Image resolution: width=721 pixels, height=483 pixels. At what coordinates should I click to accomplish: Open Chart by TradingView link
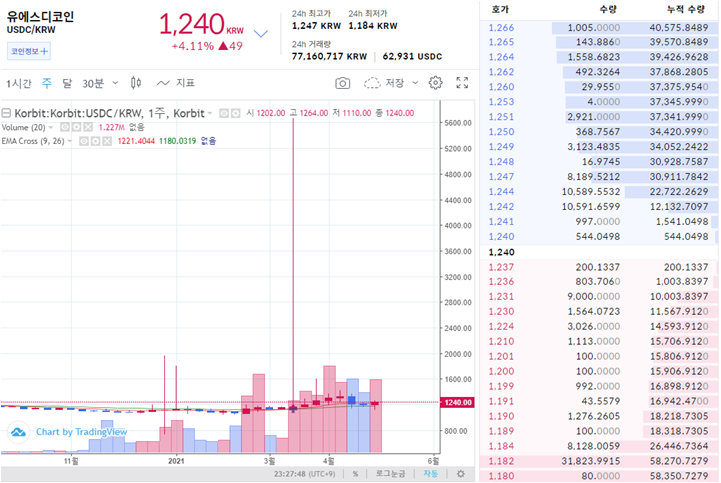[81, 432]
